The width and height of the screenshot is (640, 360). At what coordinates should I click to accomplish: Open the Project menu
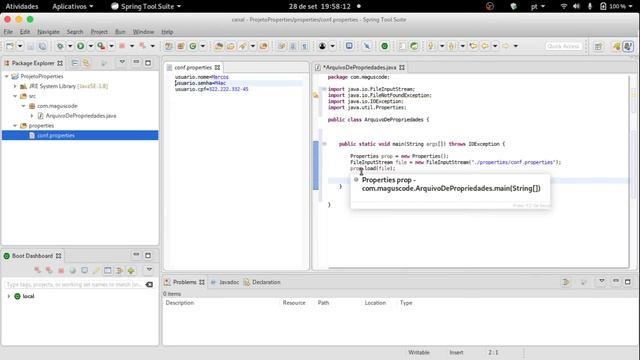tap(99, 31)
